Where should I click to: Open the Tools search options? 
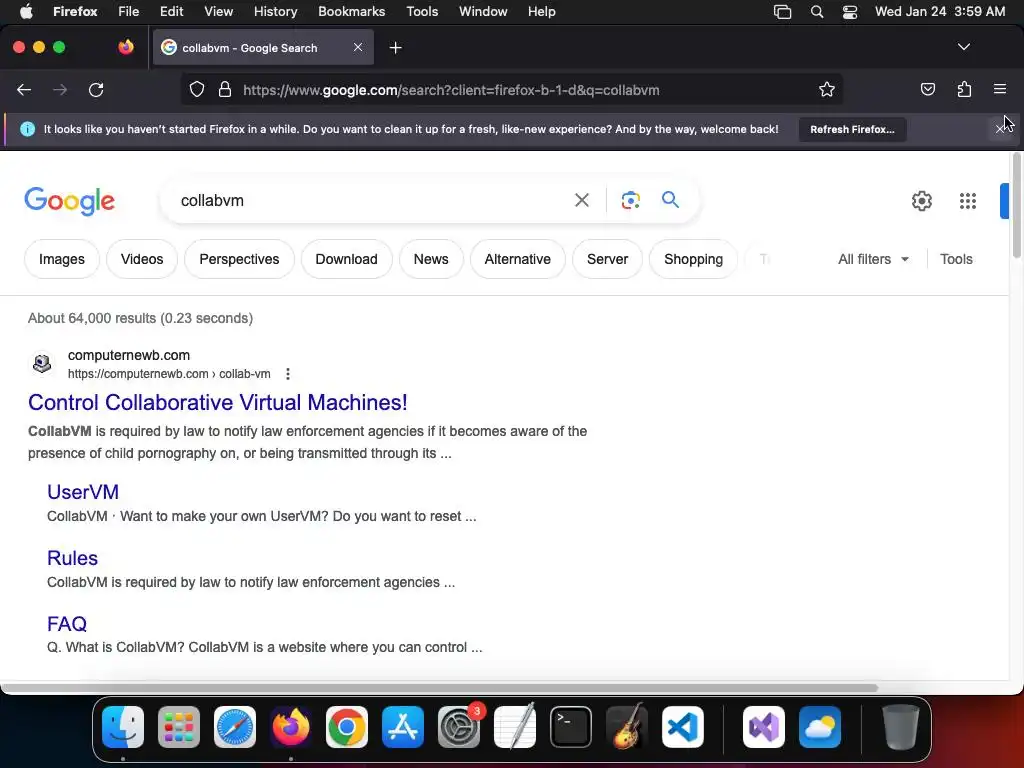[956, 259]
